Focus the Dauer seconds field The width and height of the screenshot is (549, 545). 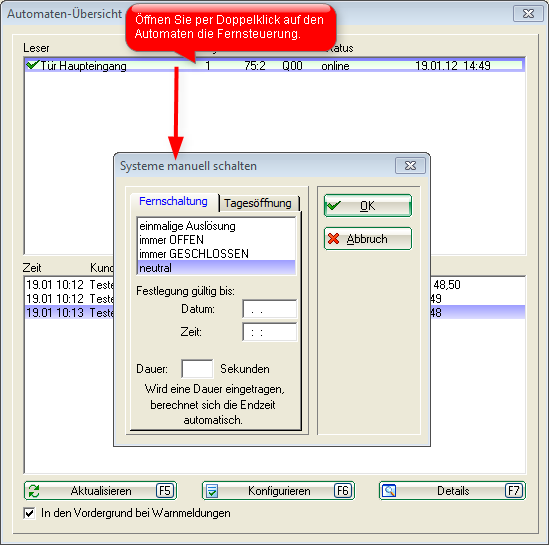click(197, 369)
